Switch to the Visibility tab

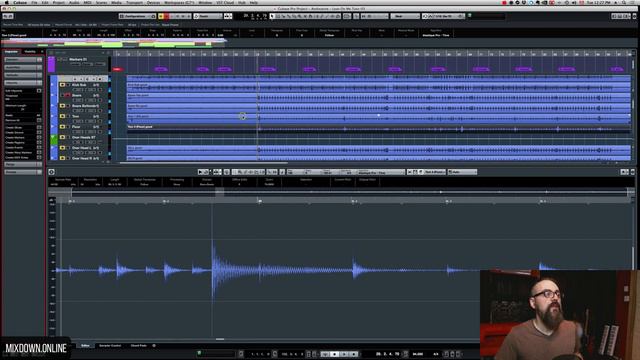point(30,51)
